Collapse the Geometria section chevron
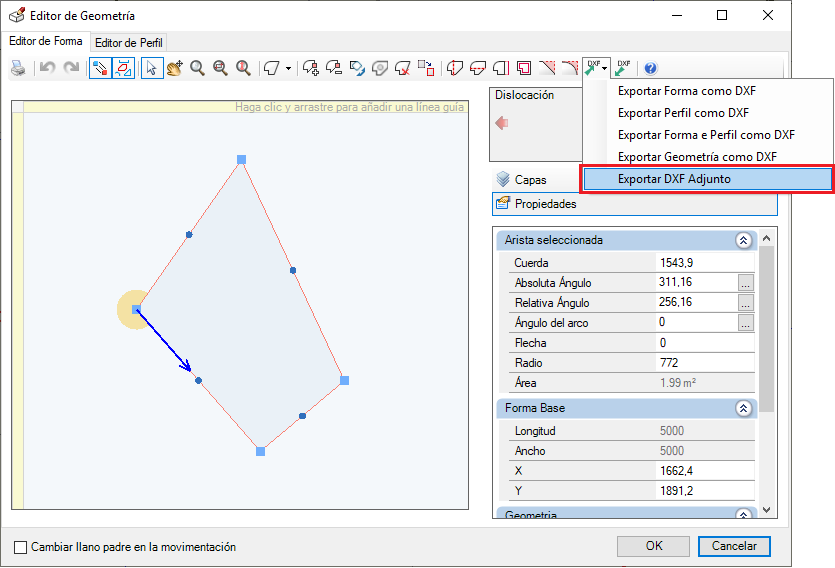Screen dimensions: 835x568 point(743,514)
